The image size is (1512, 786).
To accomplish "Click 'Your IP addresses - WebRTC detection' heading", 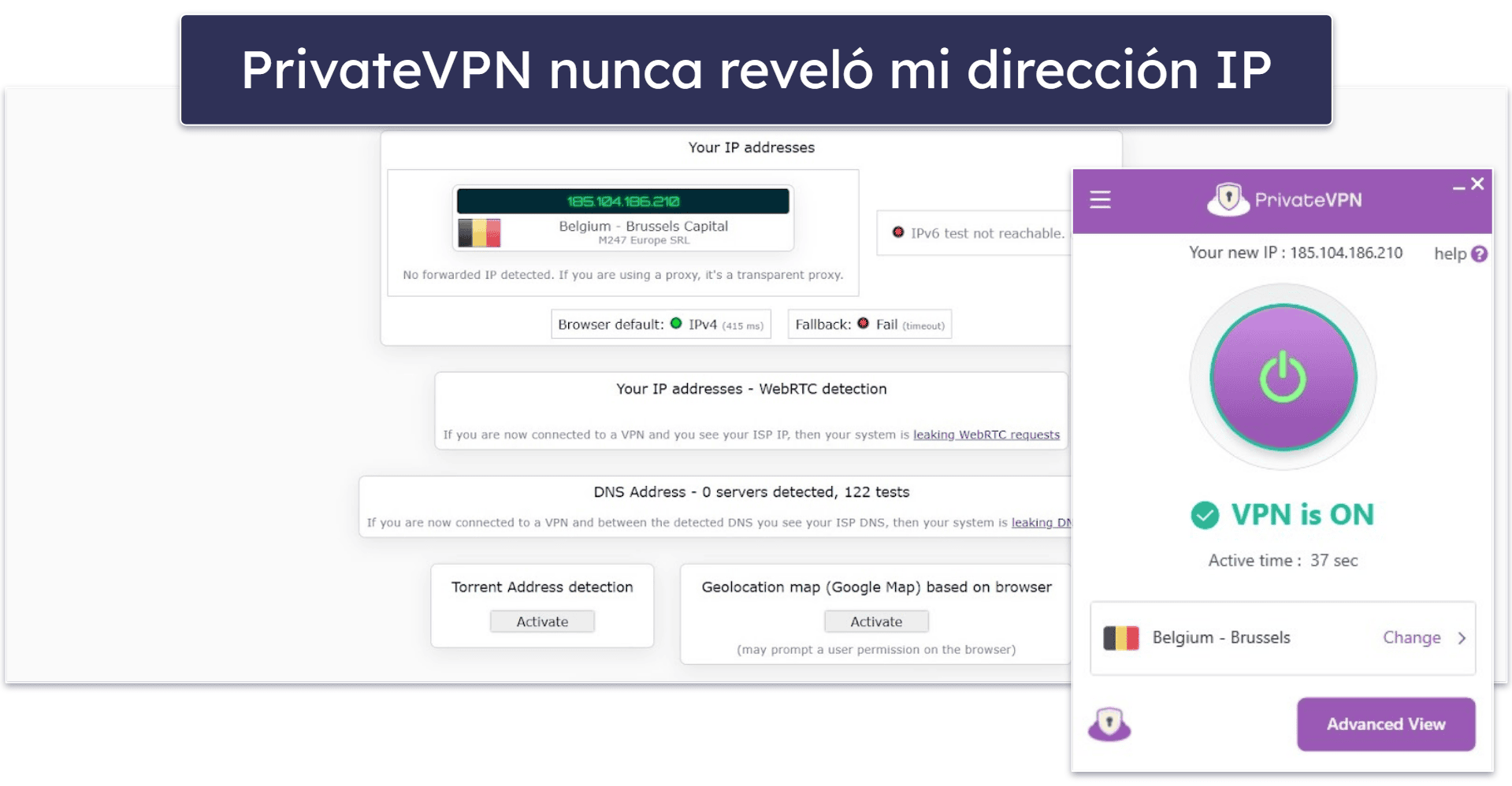I will click(x=752, y=389).
